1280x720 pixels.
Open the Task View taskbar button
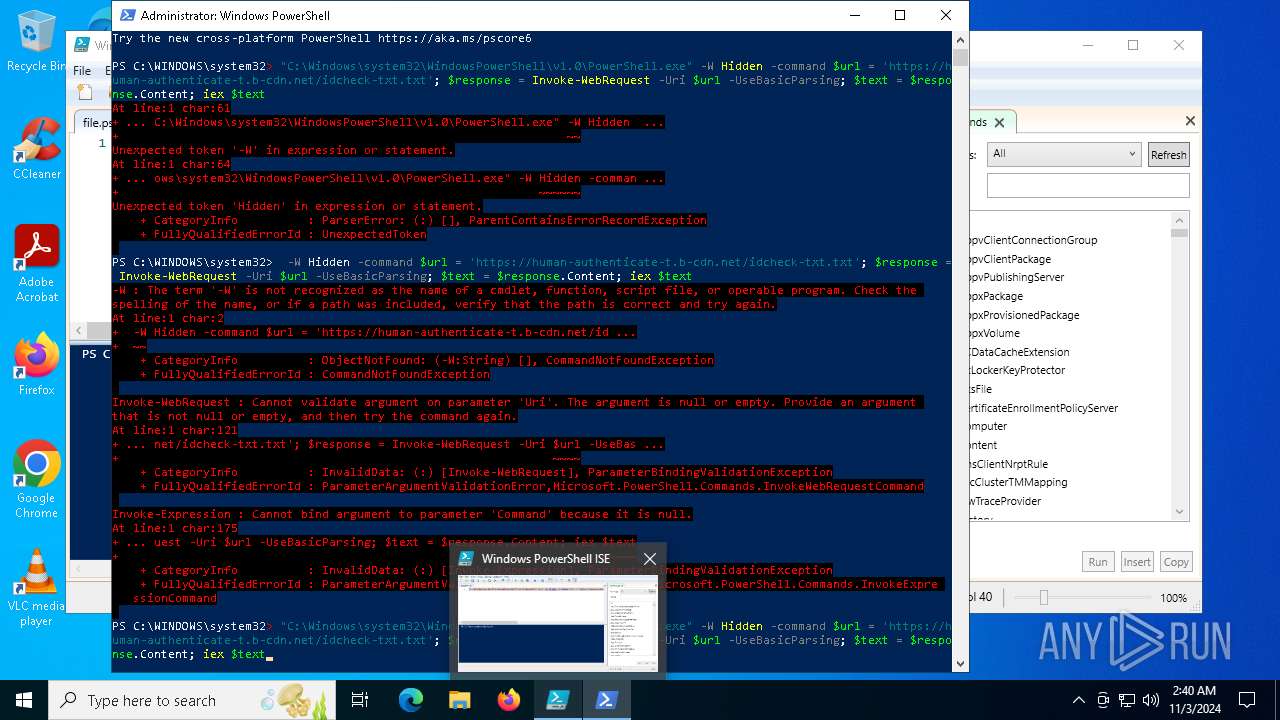(x=360, y=700)
